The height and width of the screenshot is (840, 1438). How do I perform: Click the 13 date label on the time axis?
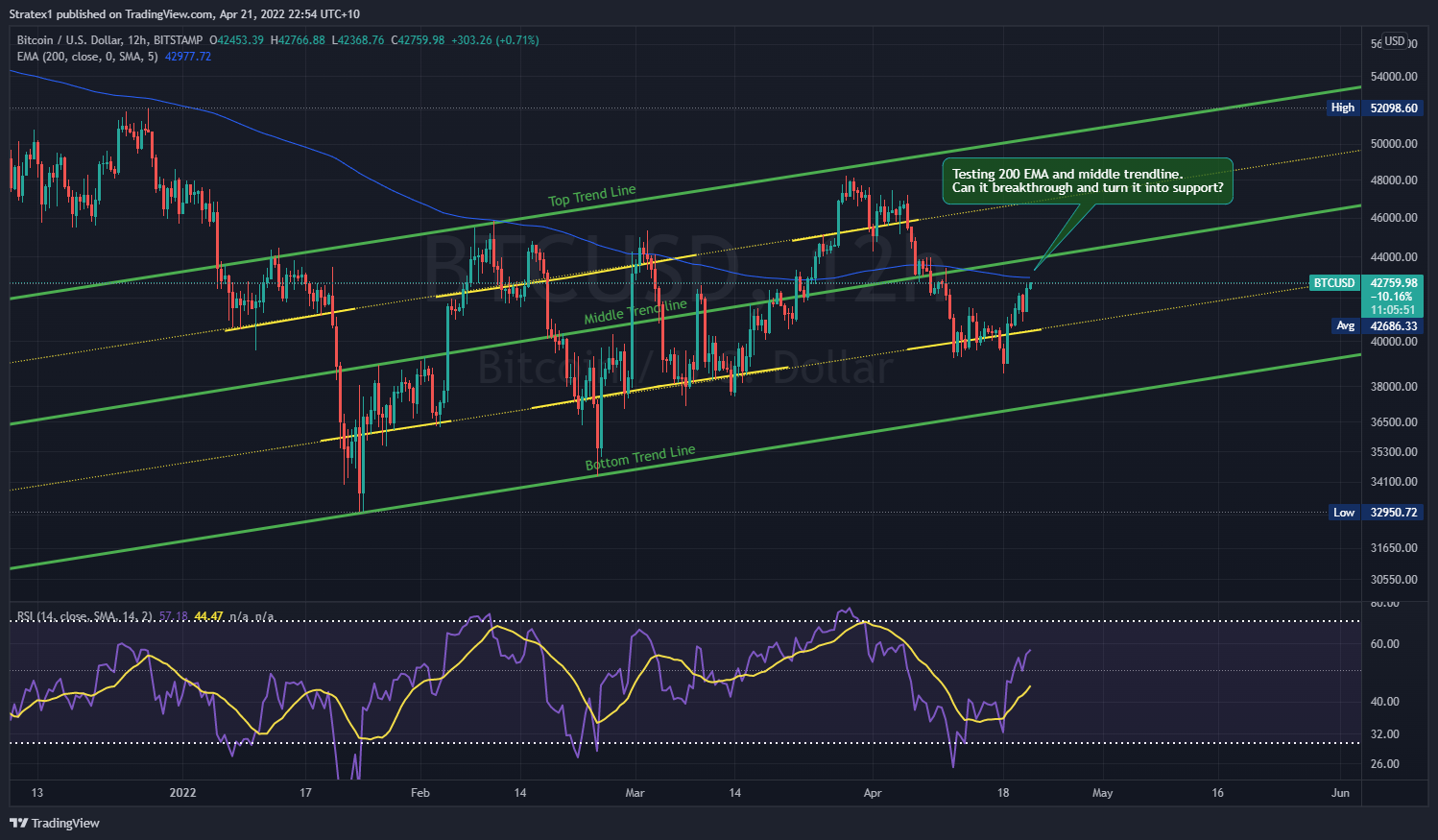tap(37, 793)
